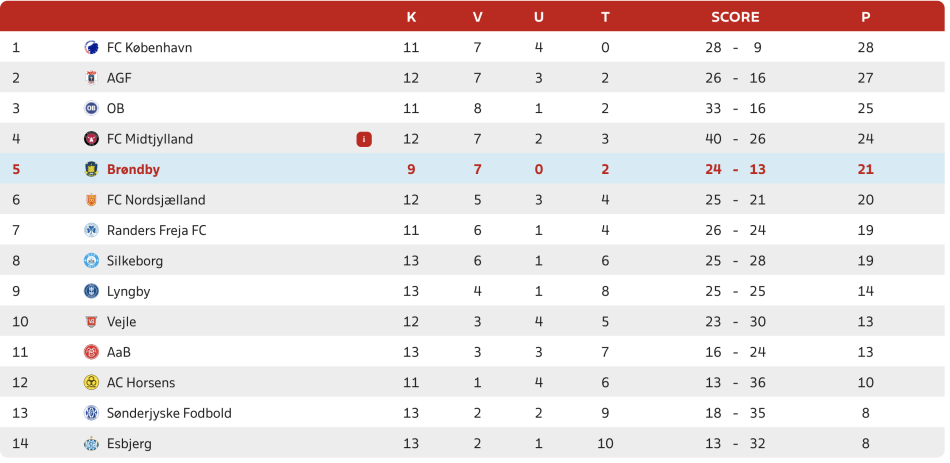Click the Esbjerg club crest
The image size is (950, 463).
91,444
